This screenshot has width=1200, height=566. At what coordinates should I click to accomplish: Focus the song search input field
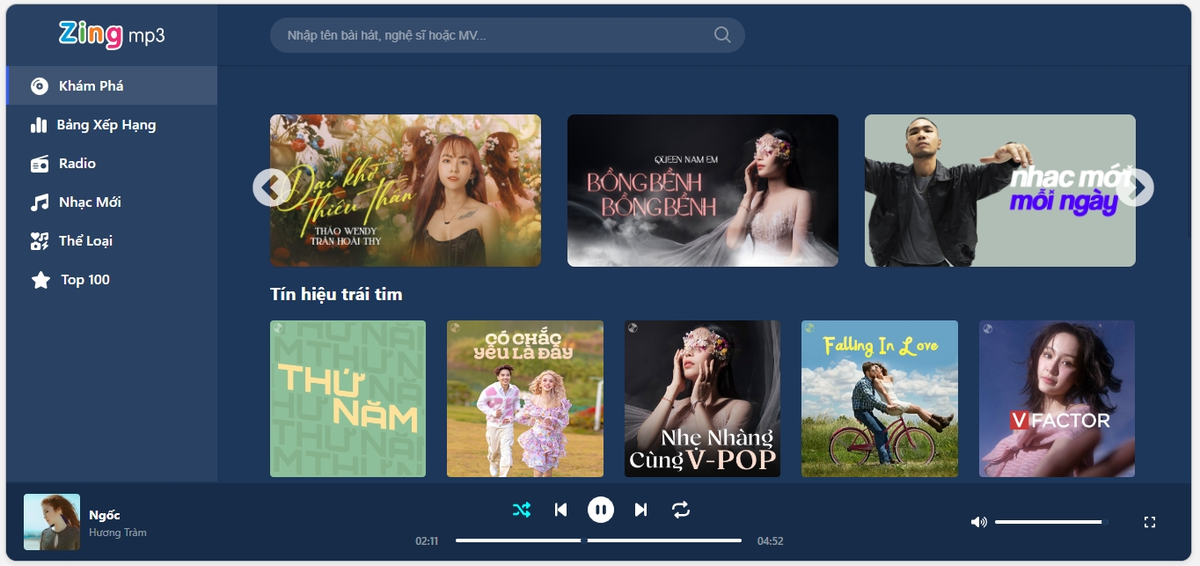coord(507,35)
